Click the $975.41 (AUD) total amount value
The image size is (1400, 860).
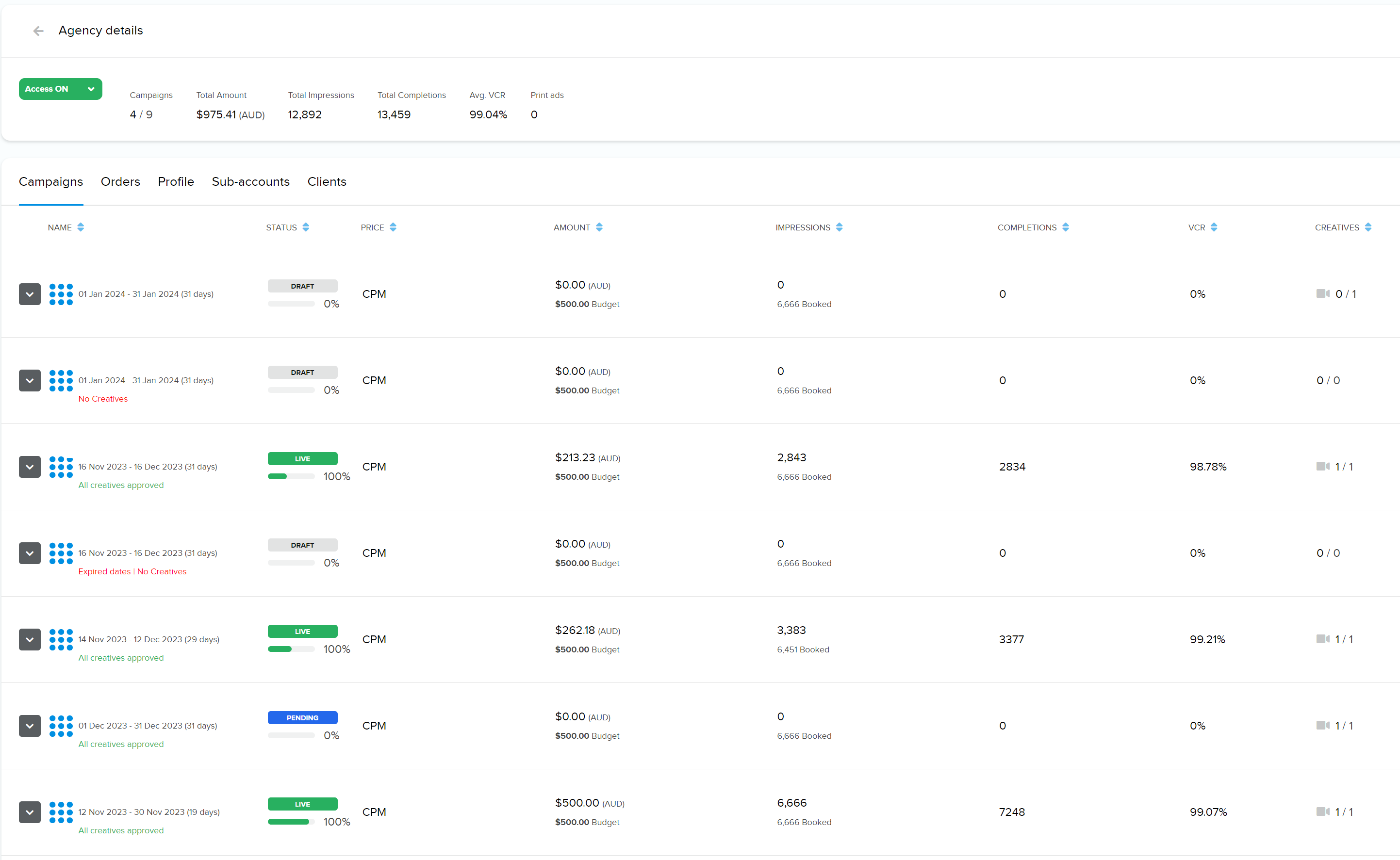[231, 115]
